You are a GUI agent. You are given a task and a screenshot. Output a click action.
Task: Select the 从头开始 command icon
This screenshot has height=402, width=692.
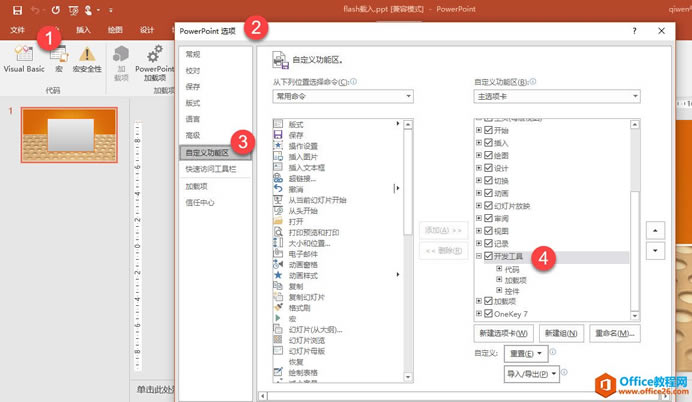(x=278, y=210)
